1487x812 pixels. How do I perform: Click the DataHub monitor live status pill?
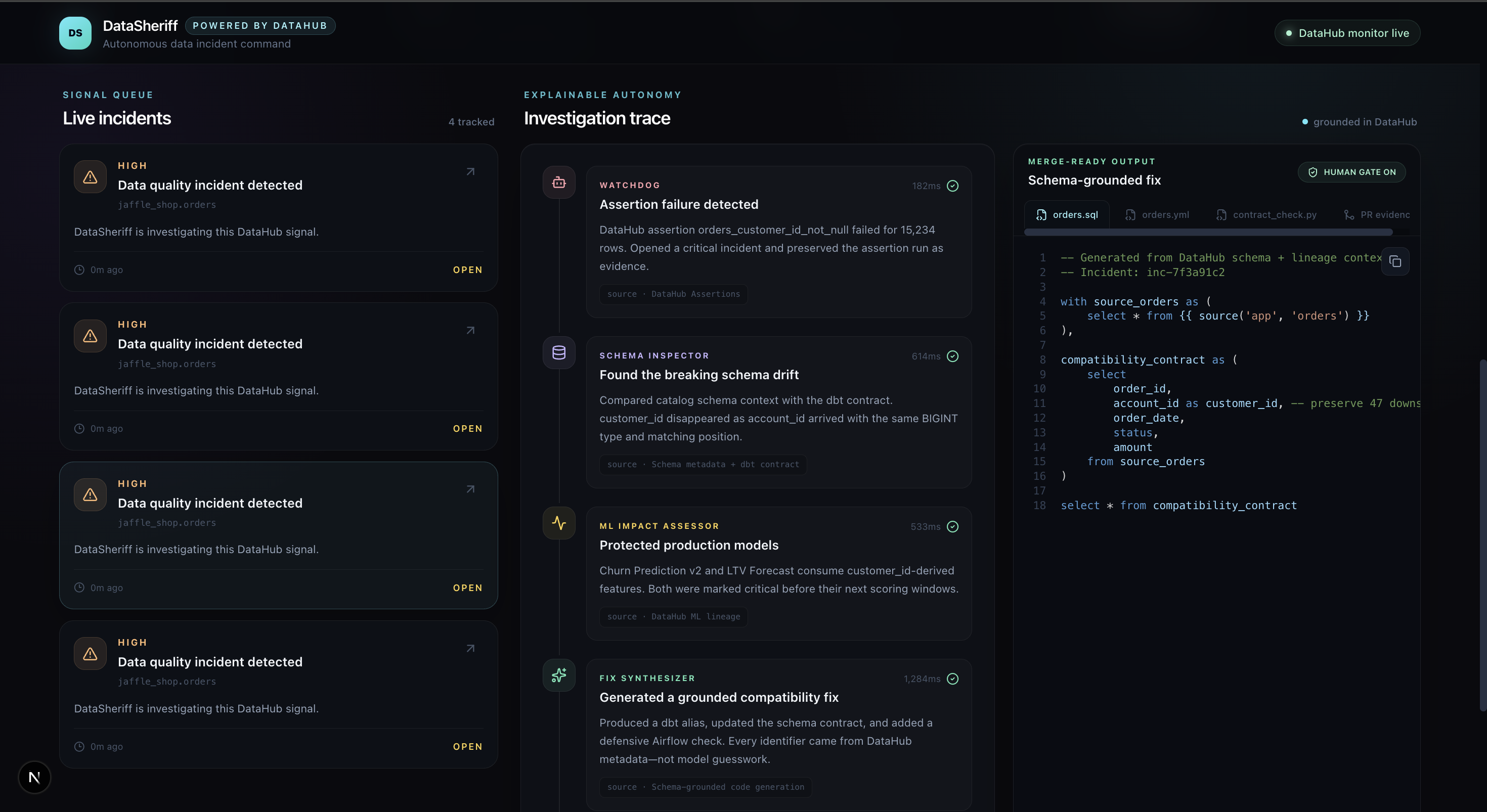point(1347,33)
